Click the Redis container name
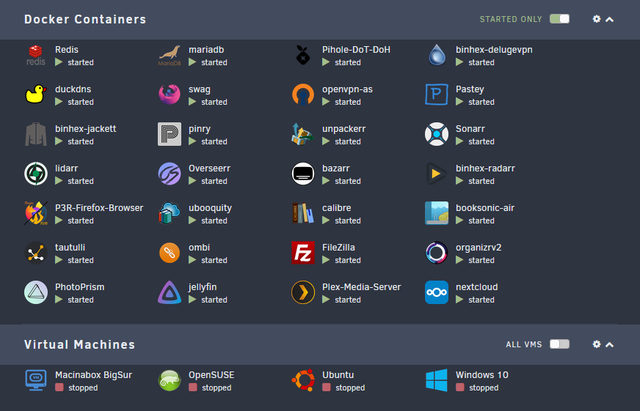This screenshot has width=640, height=411. 67,50
